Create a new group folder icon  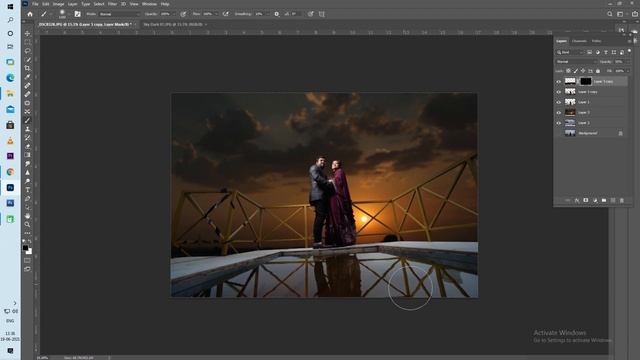coord(604,200)
